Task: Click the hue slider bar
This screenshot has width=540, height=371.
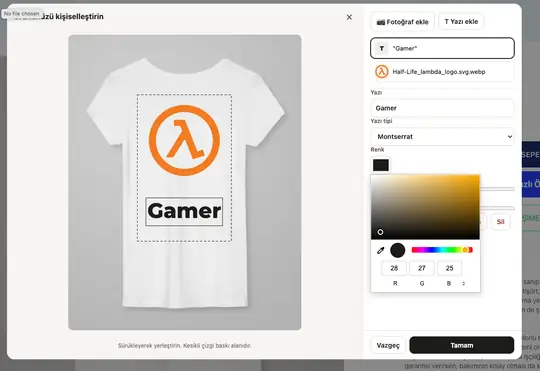Action: click(x=442, y=250)
